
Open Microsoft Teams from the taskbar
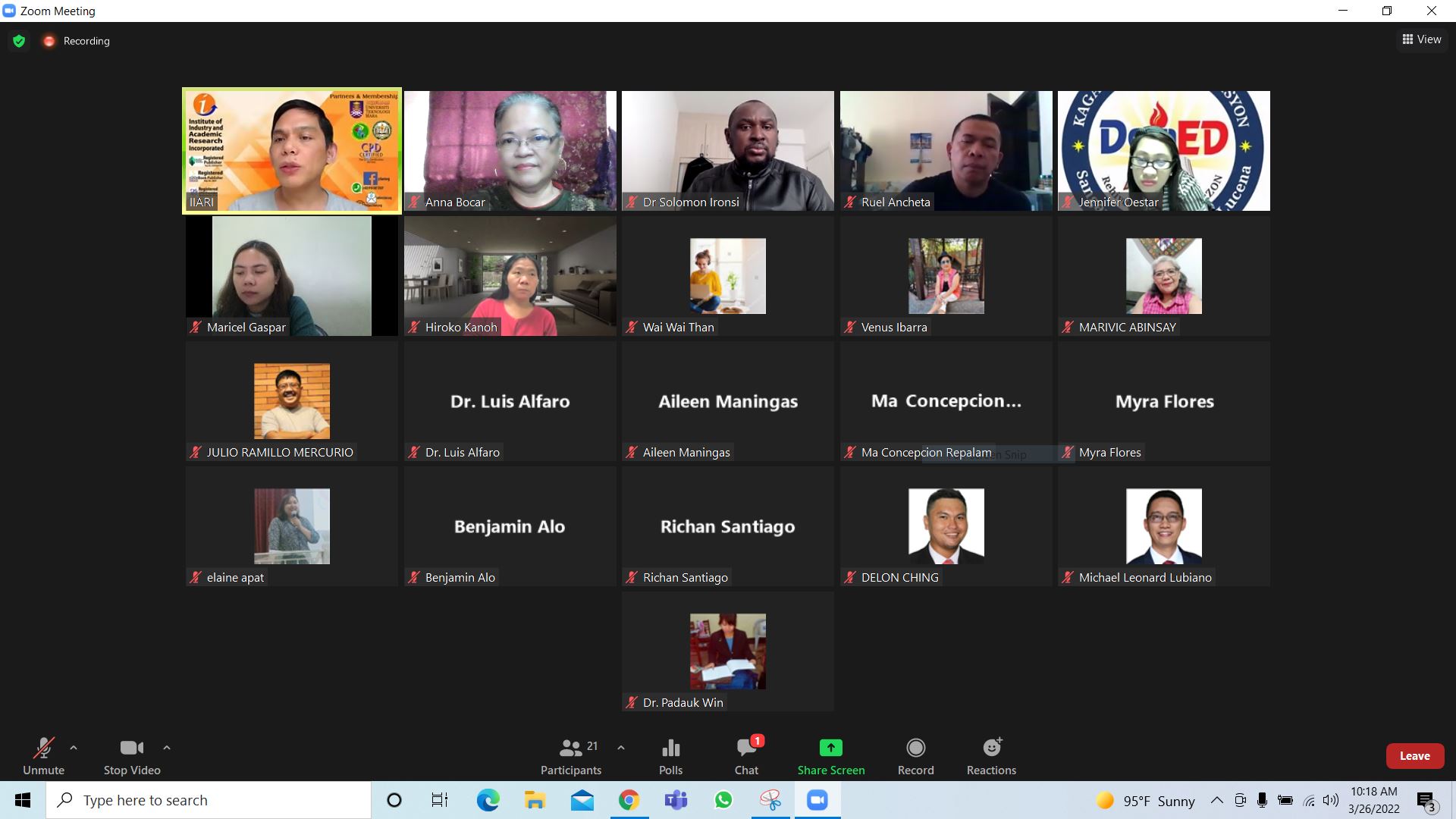point(676,800)
